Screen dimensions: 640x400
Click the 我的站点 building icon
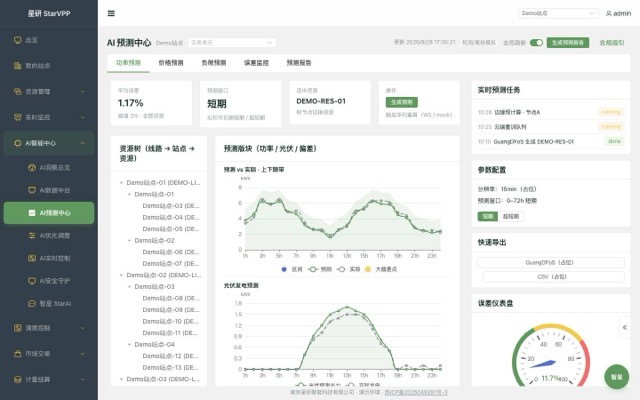[x=18, y=66]
